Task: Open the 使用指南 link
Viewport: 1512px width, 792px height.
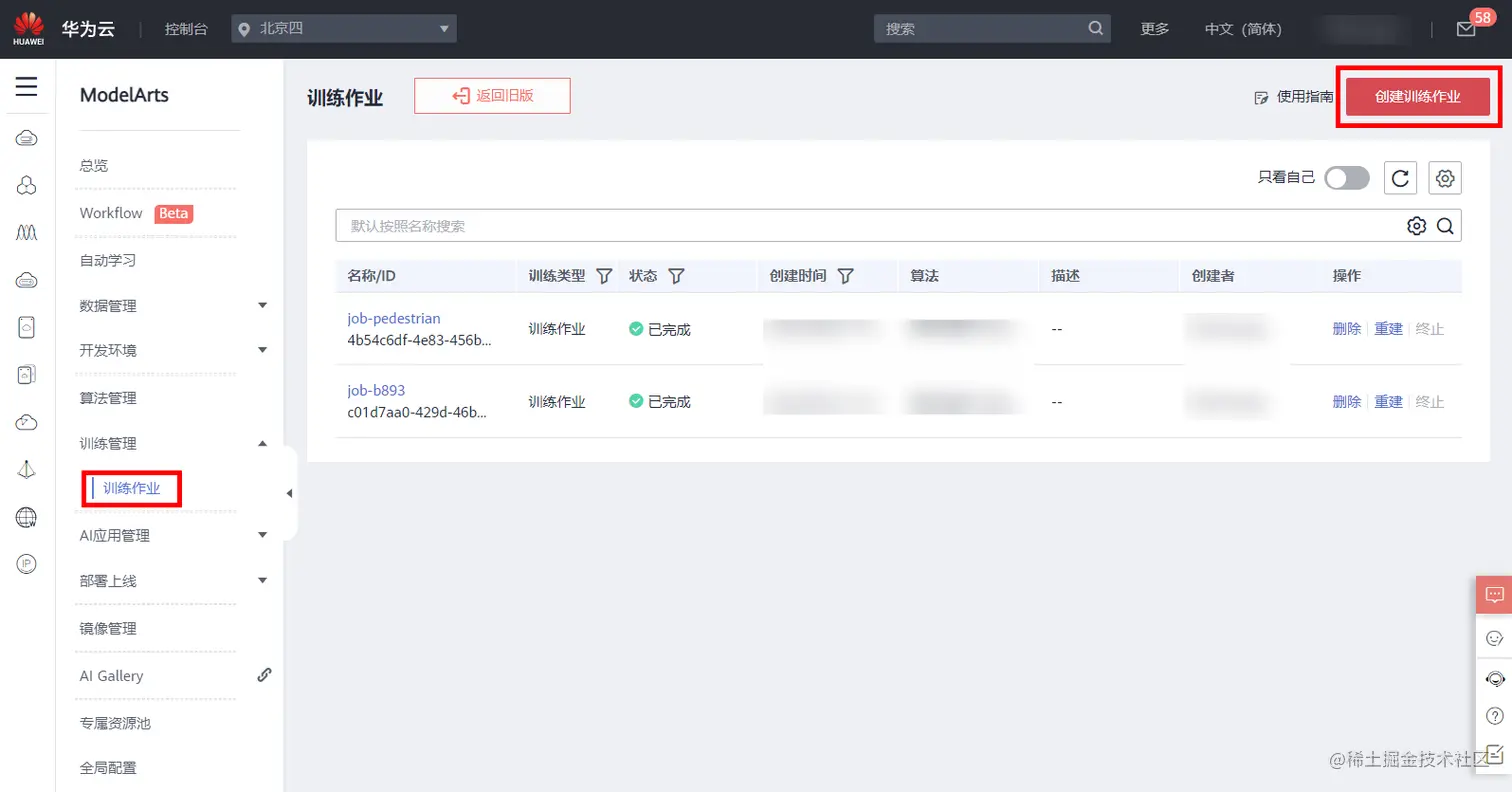Action: point(1294,97)
